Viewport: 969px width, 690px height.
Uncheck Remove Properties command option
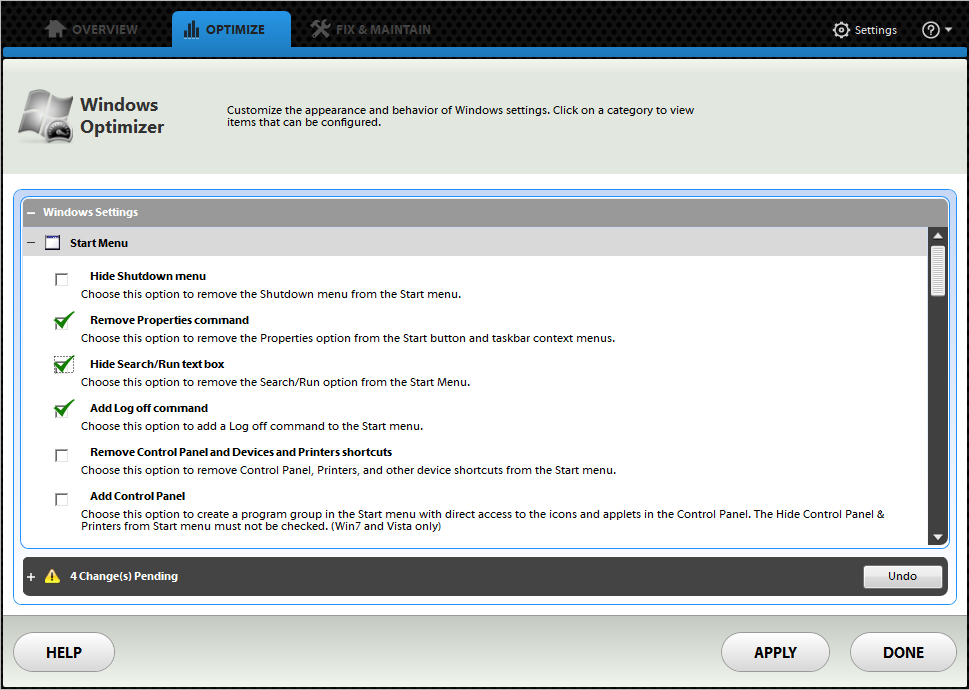tap(64, 321)
